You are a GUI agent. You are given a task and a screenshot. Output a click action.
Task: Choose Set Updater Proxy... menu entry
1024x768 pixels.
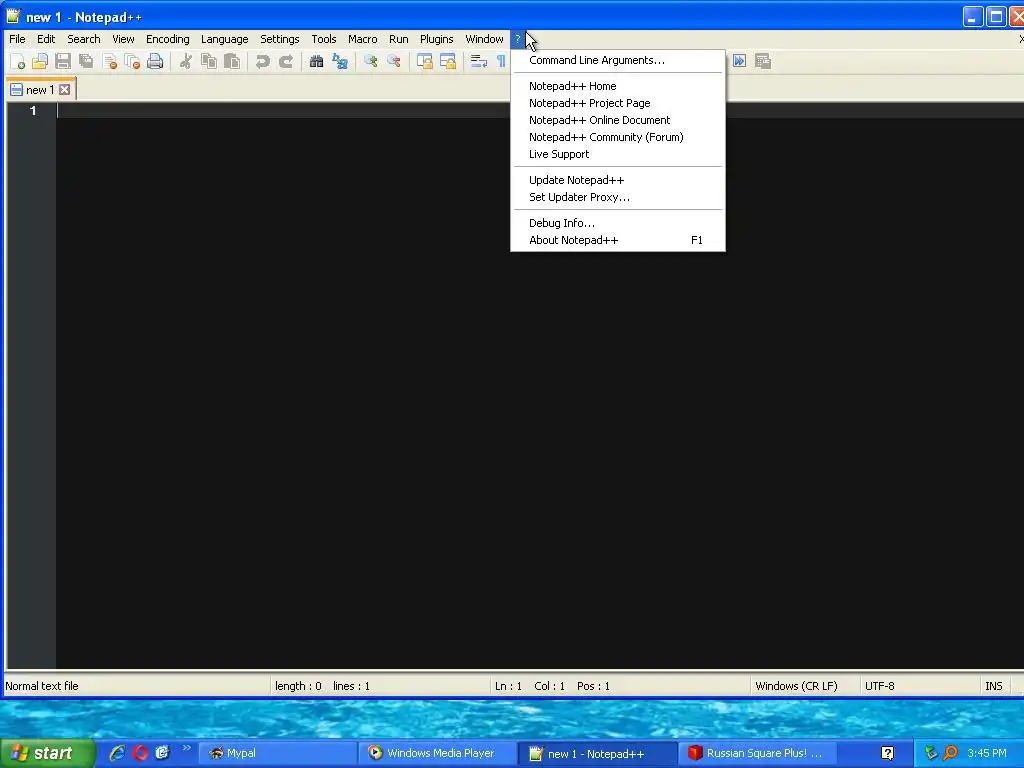point(618,197)
